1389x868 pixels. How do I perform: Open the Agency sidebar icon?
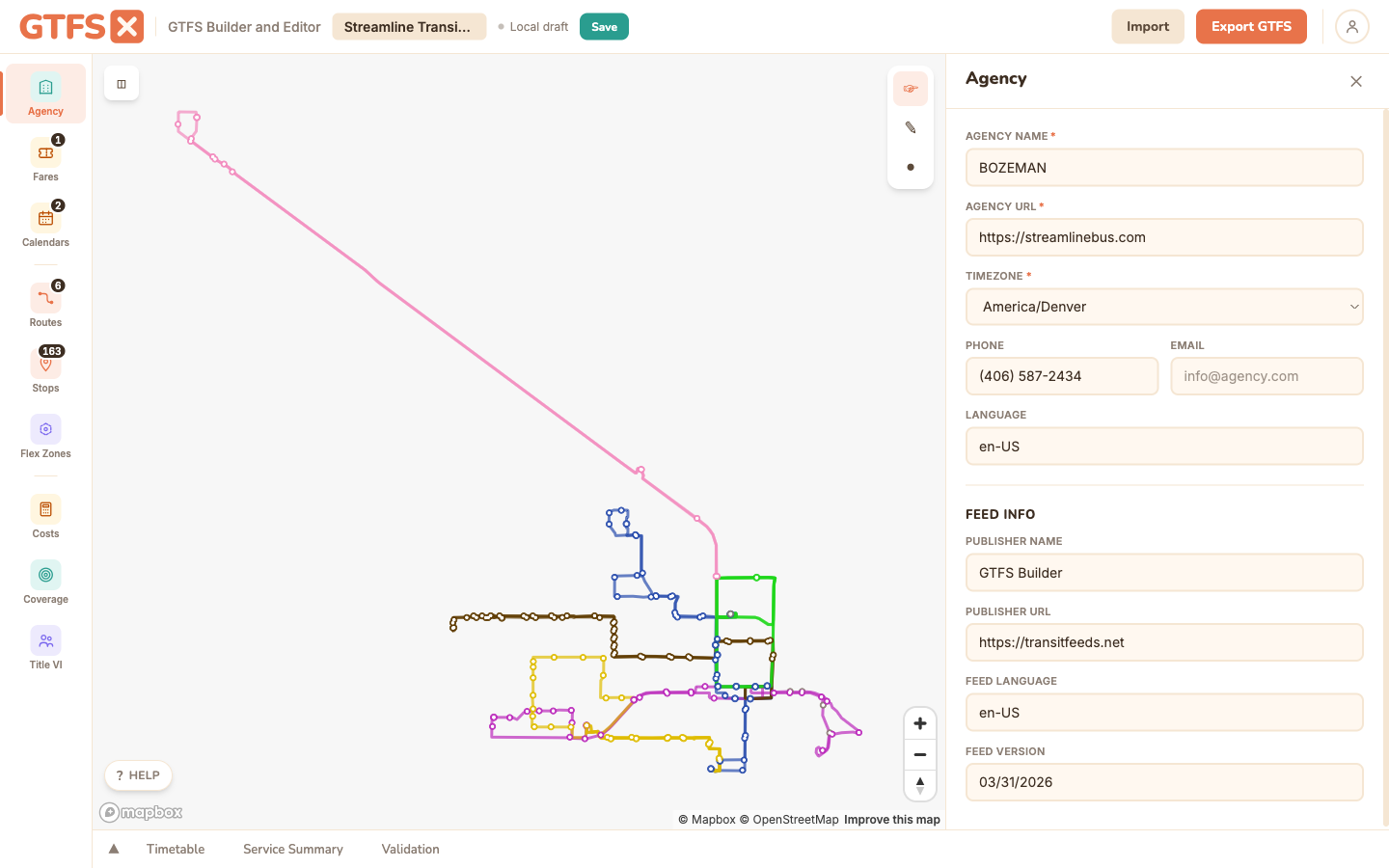(x=45, y=94)
